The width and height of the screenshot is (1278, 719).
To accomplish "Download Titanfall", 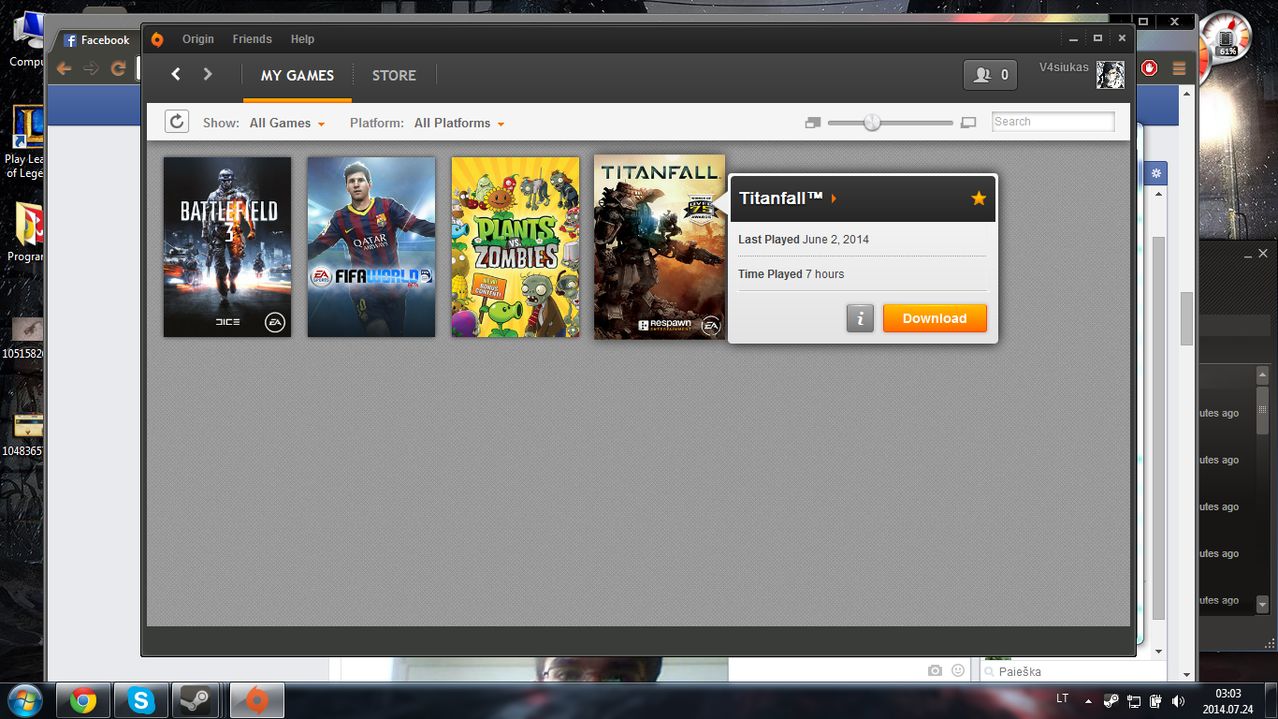I will click(x=934, y=318).
